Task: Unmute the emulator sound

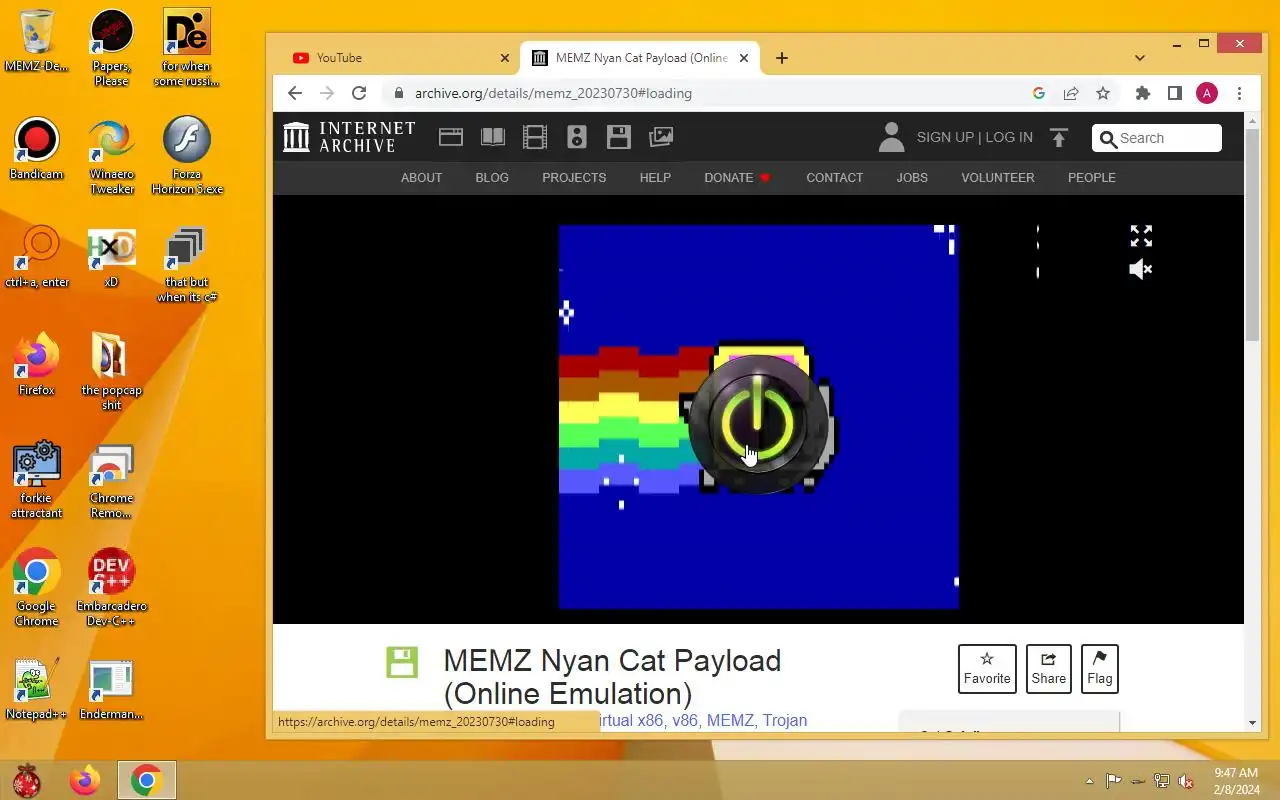Action: 1141,269
